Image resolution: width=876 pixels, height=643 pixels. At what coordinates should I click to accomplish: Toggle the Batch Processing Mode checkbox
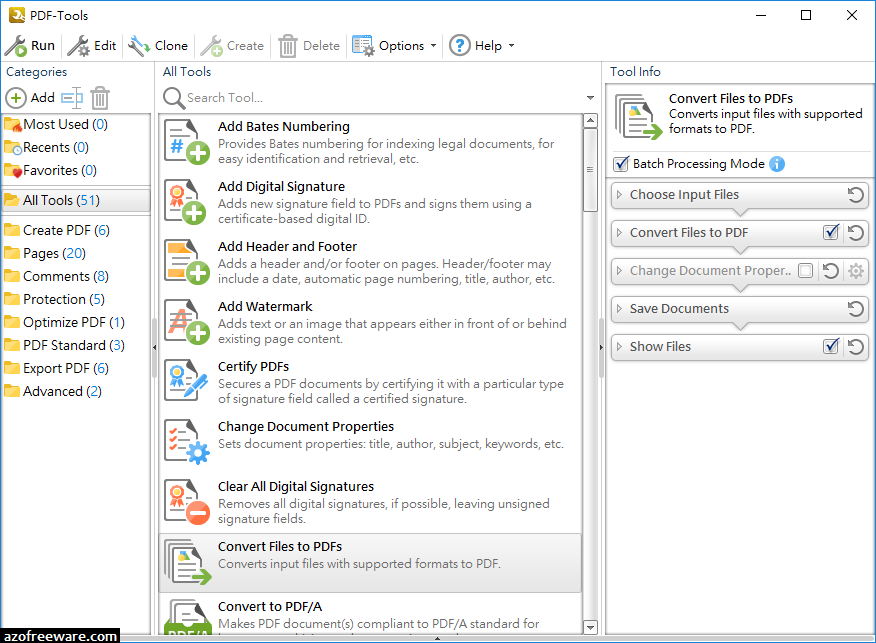[621, 164]
